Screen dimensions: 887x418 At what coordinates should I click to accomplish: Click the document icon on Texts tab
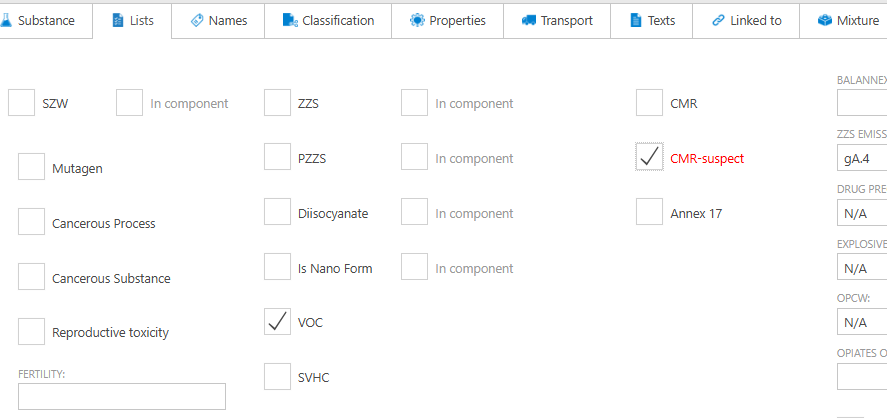tap(635, 20)
